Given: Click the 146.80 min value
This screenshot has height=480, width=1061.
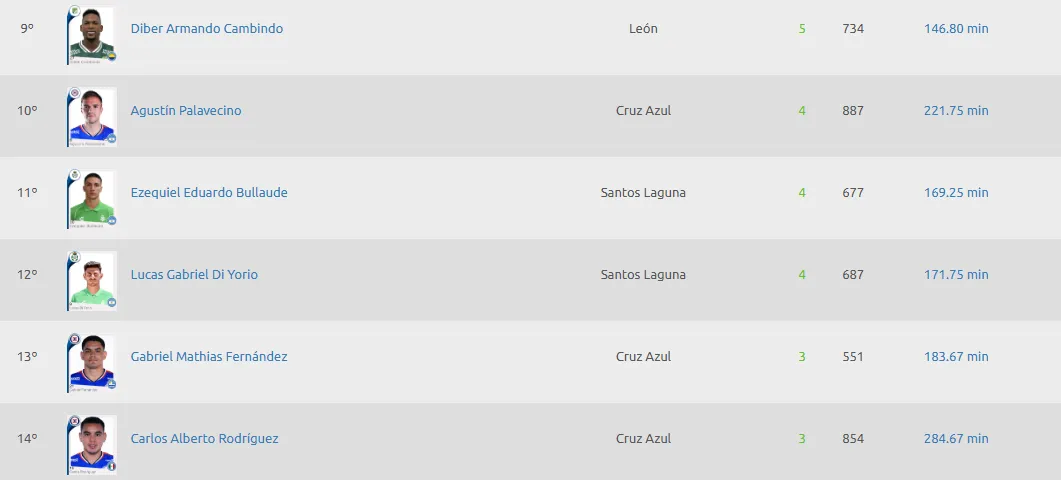Looking at the screenshot, I should coord(956,29).
